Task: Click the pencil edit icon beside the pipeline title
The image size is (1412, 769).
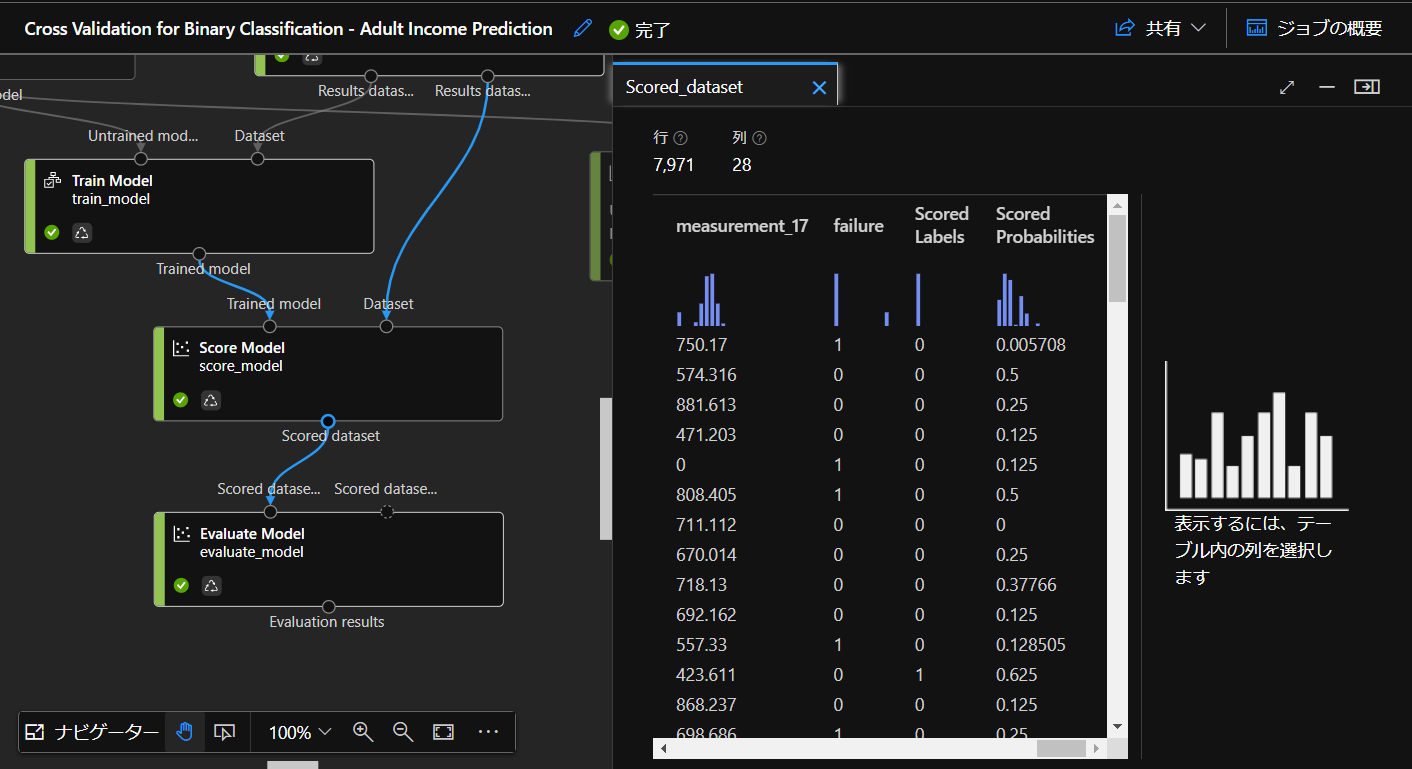Action: (582, 28)
